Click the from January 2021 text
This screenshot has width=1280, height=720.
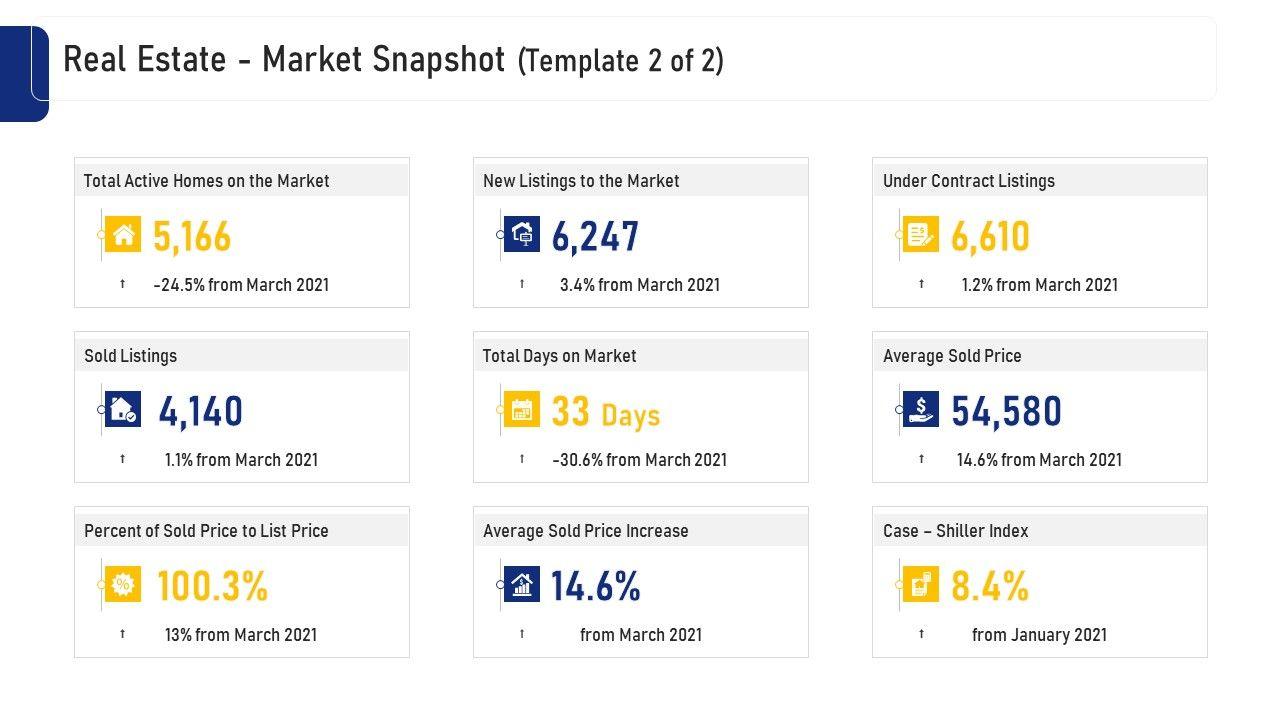tap(1039, 635)
